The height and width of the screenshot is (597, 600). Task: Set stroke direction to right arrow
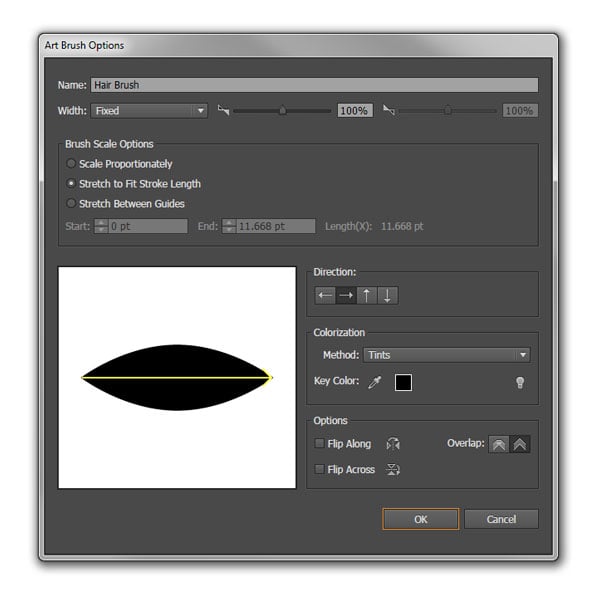(346, 295)
